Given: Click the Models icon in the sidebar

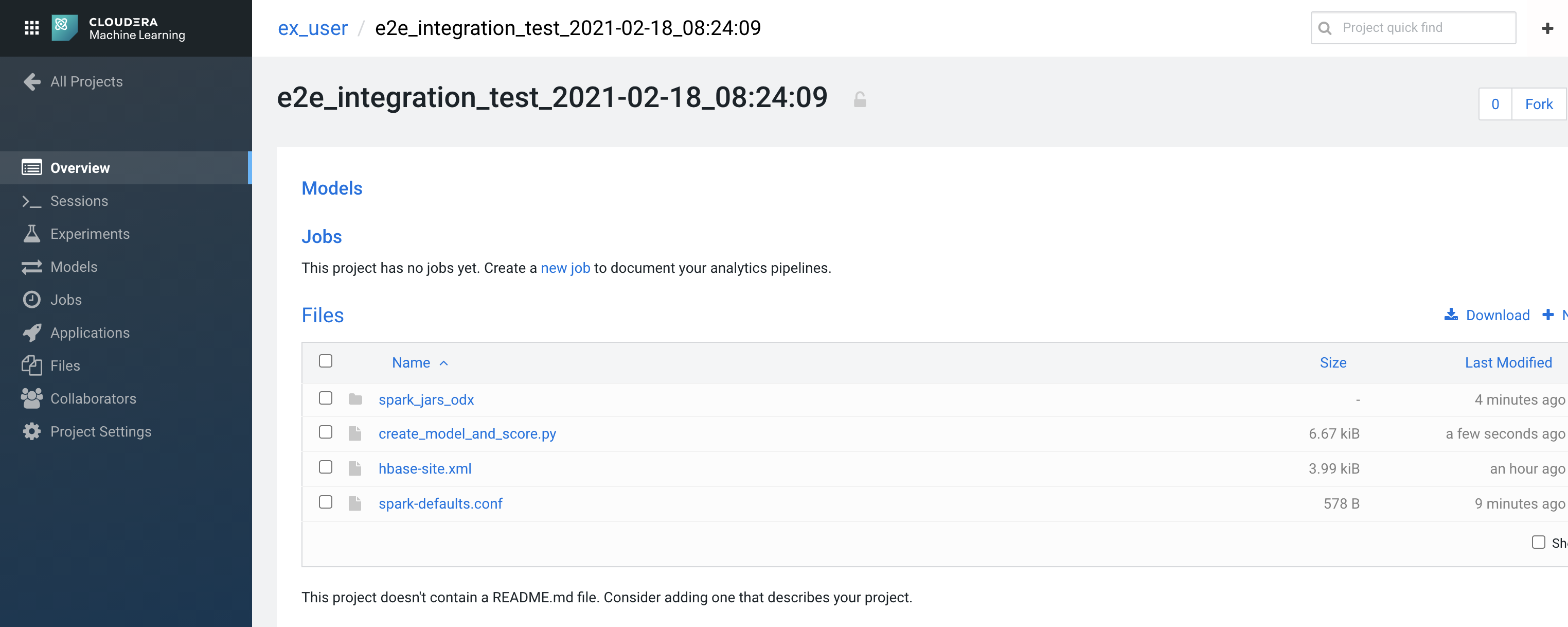Looking at the screenshot, I should coord(32,266).
